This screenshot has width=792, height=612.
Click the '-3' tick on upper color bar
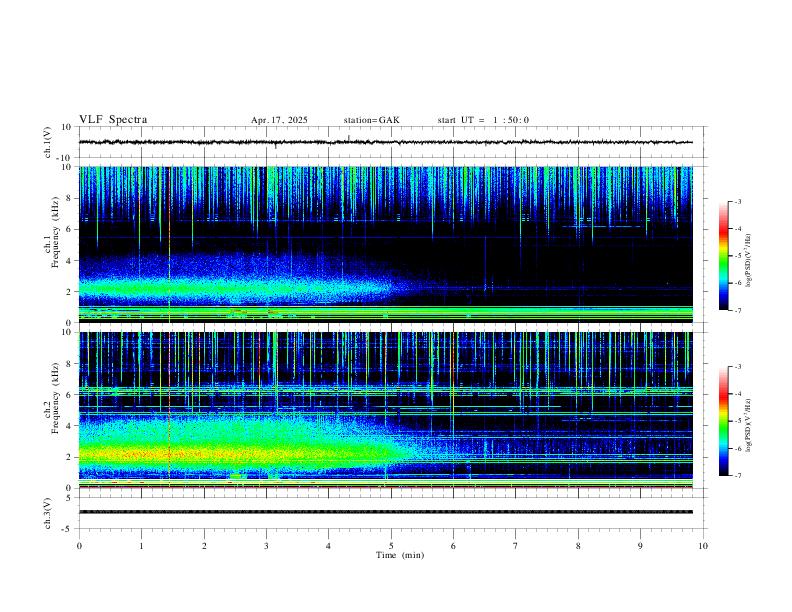pyautogui.click(x=737, y=202)
